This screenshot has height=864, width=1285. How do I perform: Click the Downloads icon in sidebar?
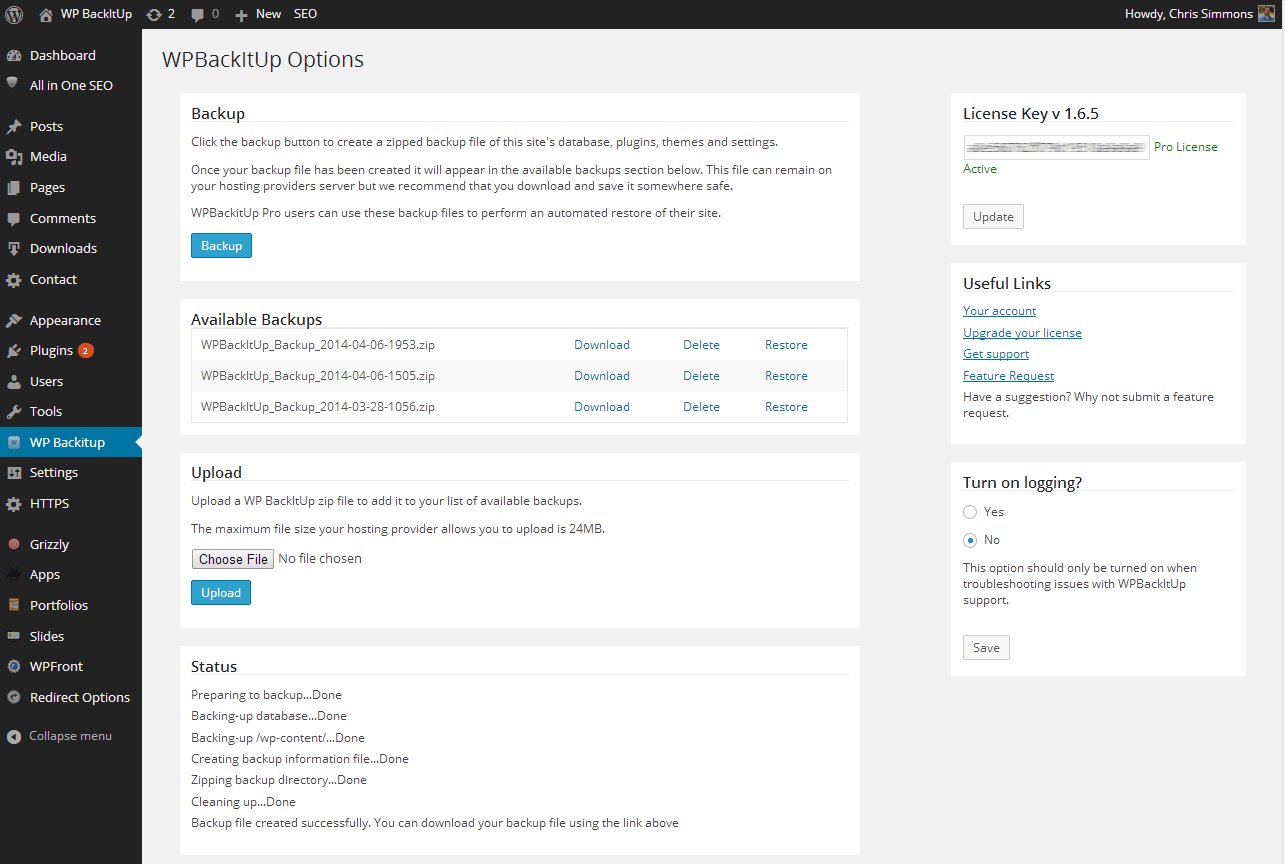pos(14,249)
